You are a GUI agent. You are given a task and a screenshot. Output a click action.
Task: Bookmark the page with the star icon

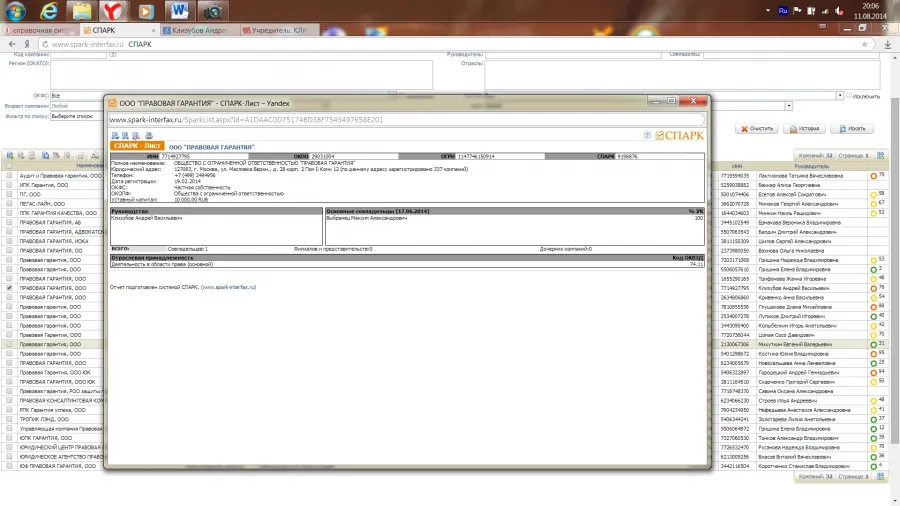tap(864, 44)
